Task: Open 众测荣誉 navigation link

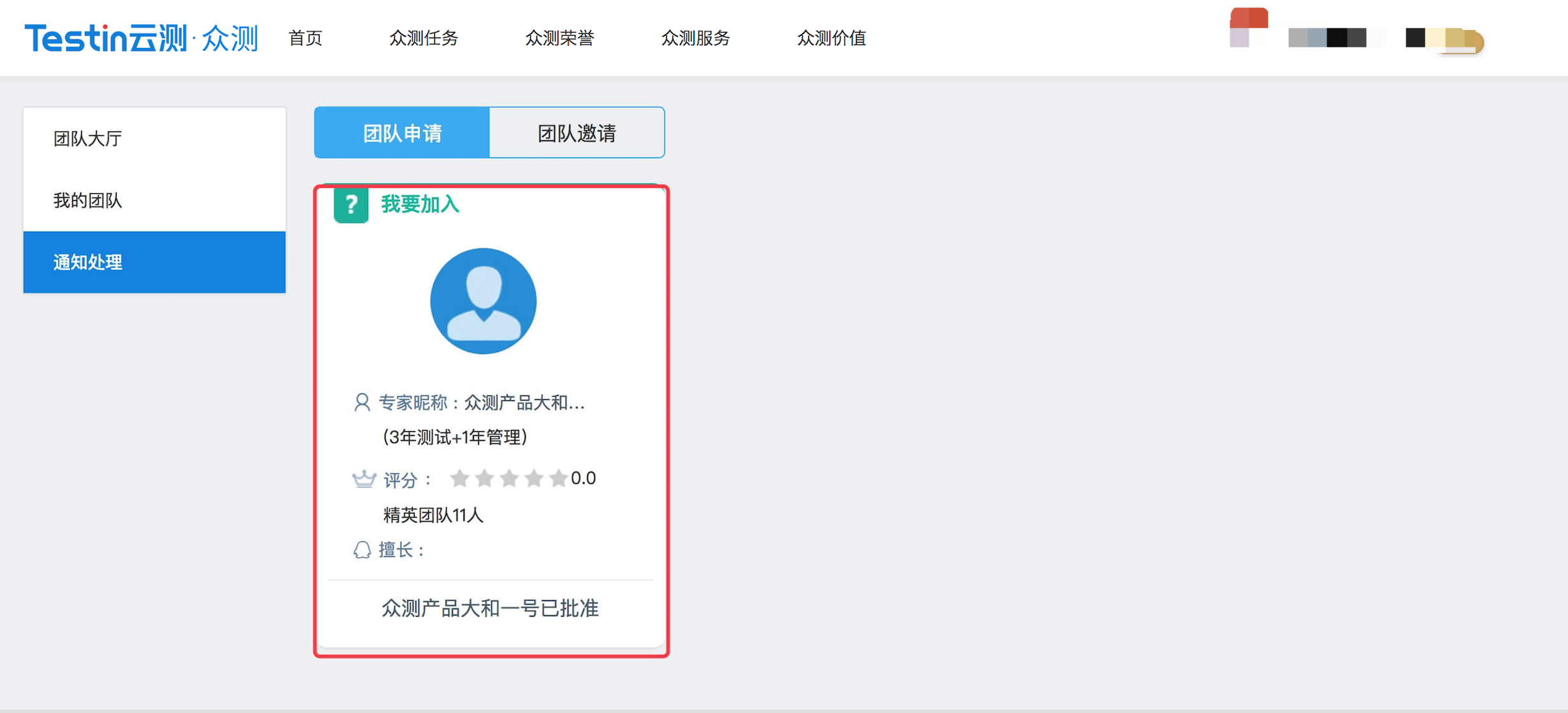Action: (x=559, y=38)
